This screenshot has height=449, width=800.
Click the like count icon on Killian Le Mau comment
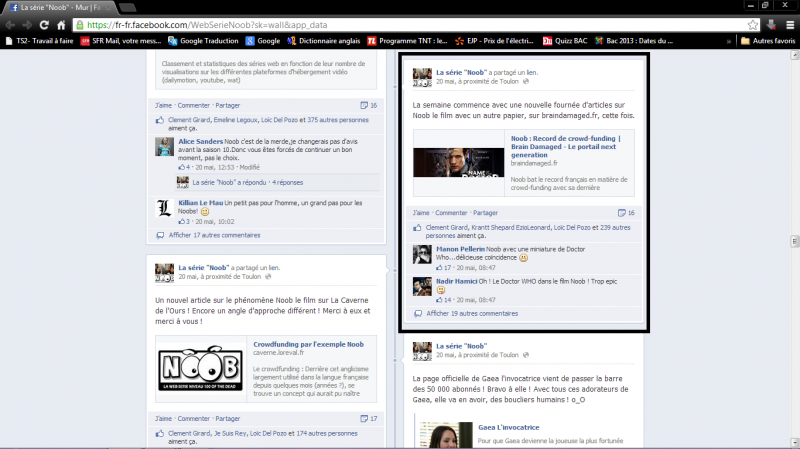coord(184,221)
